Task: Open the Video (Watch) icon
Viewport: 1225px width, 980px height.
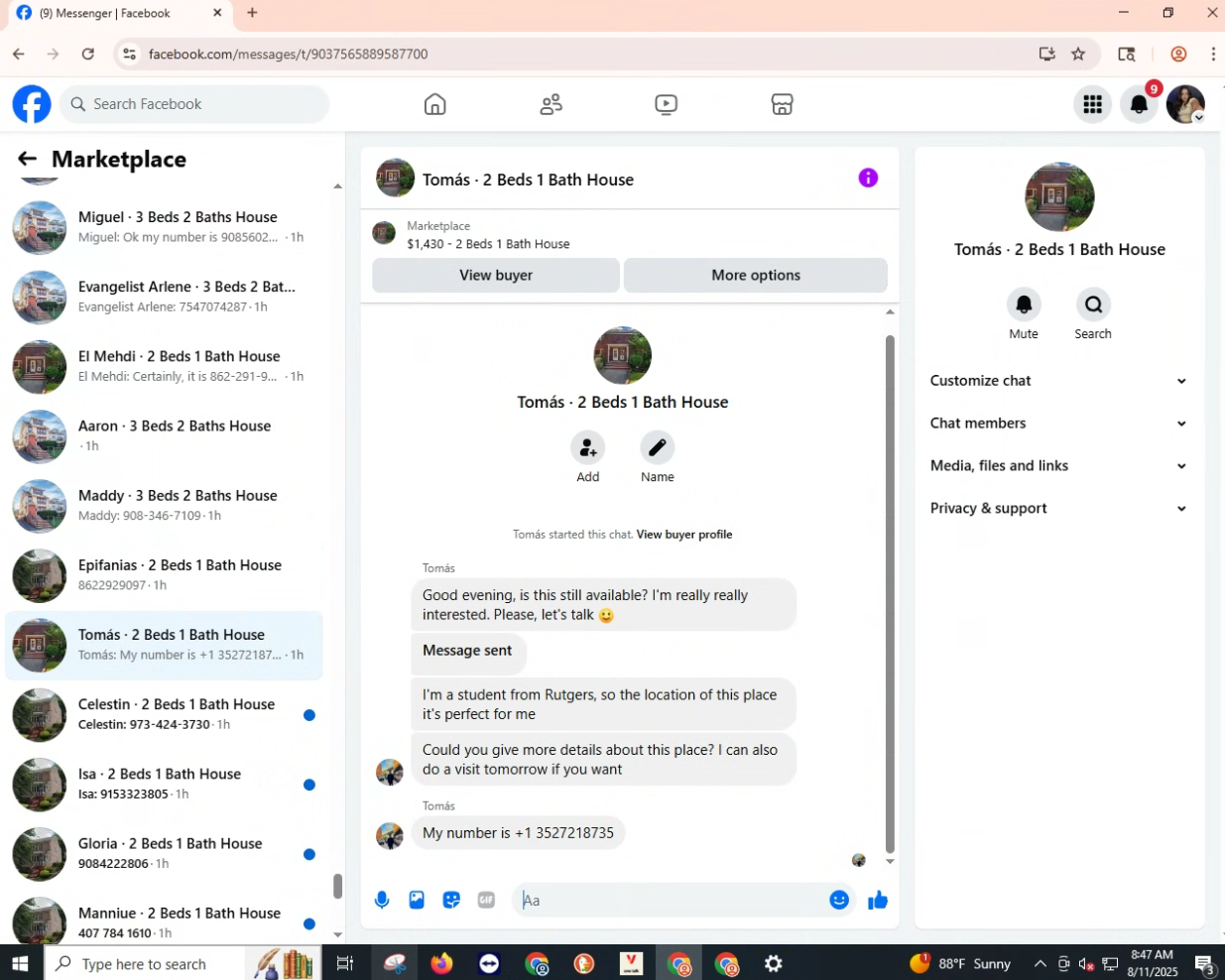Action: (x=667, y=104)
